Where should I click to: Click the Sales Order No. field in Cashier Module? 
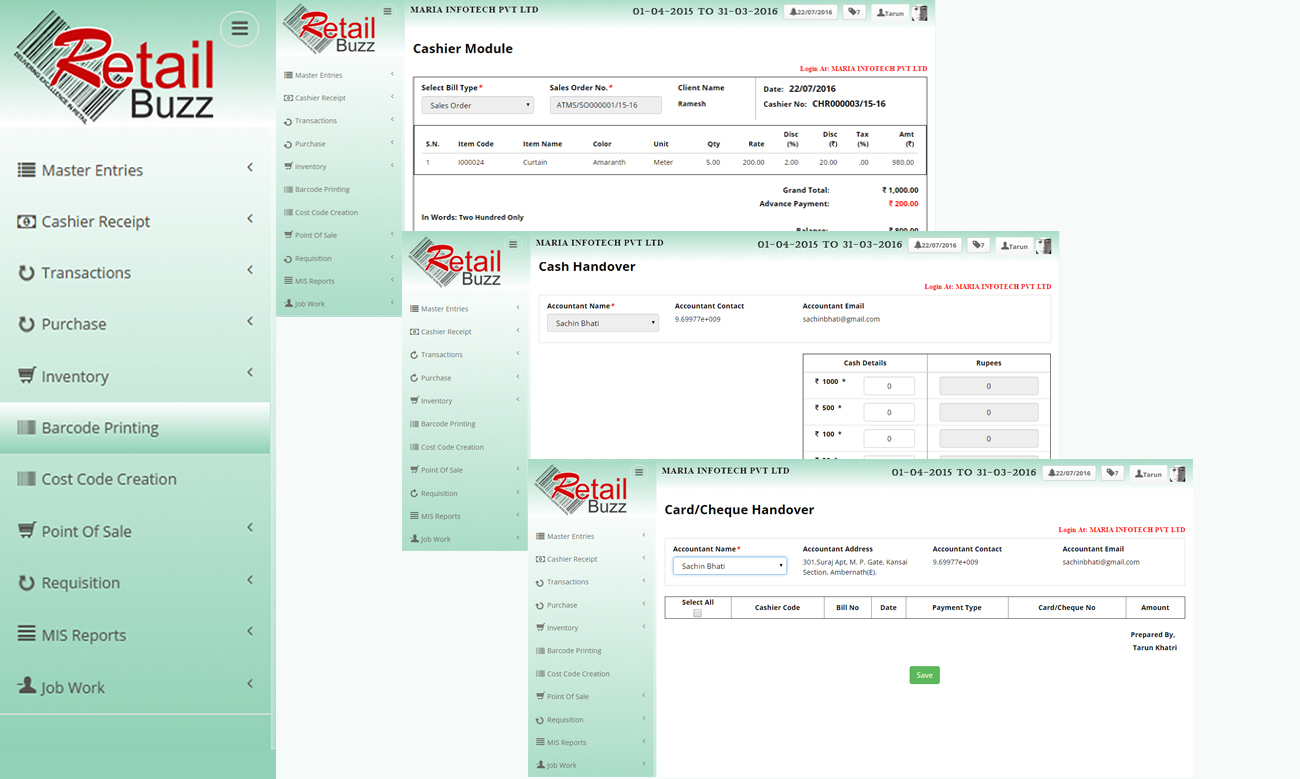click(x=606, y=105)
